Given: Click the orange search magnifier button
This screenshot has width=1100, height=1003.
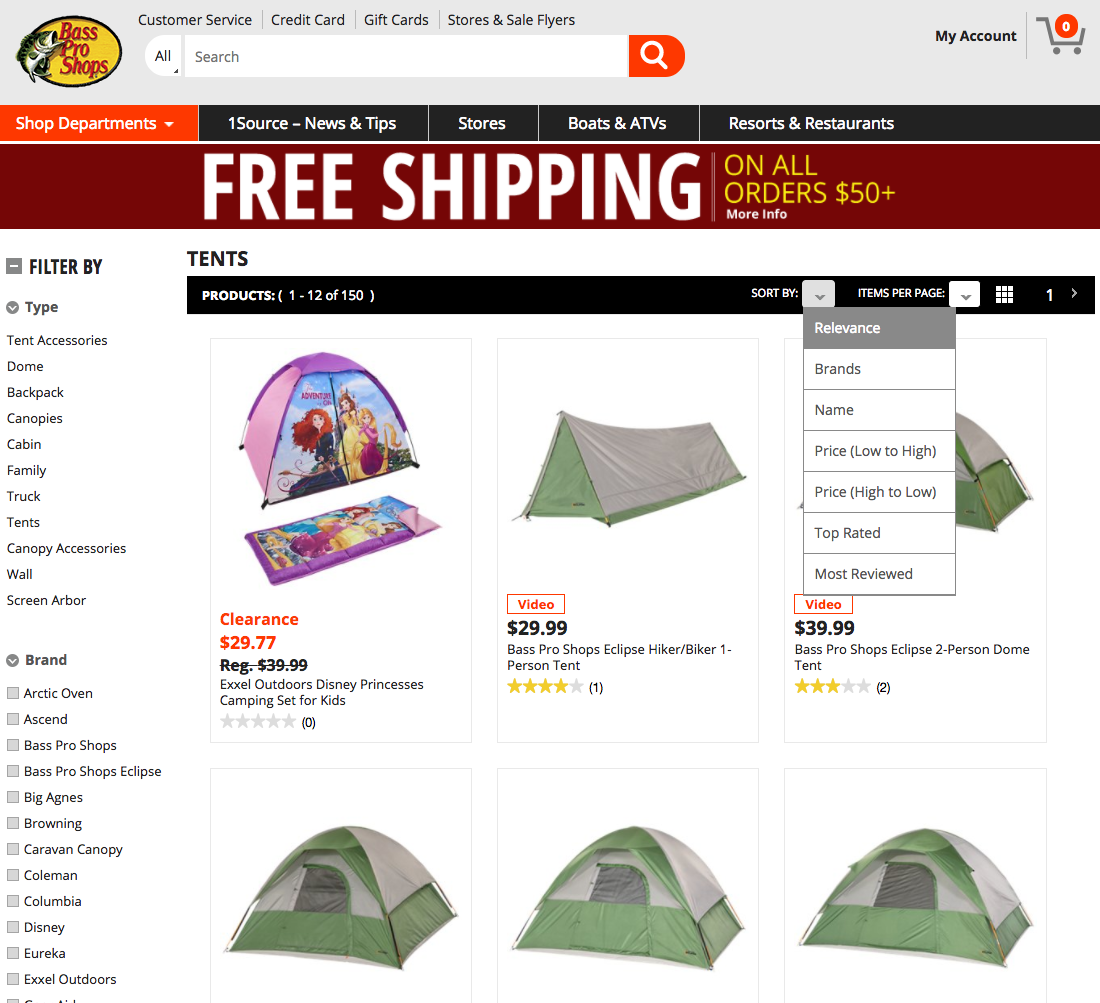Looking at the screenshot, I should pos(656,56).
